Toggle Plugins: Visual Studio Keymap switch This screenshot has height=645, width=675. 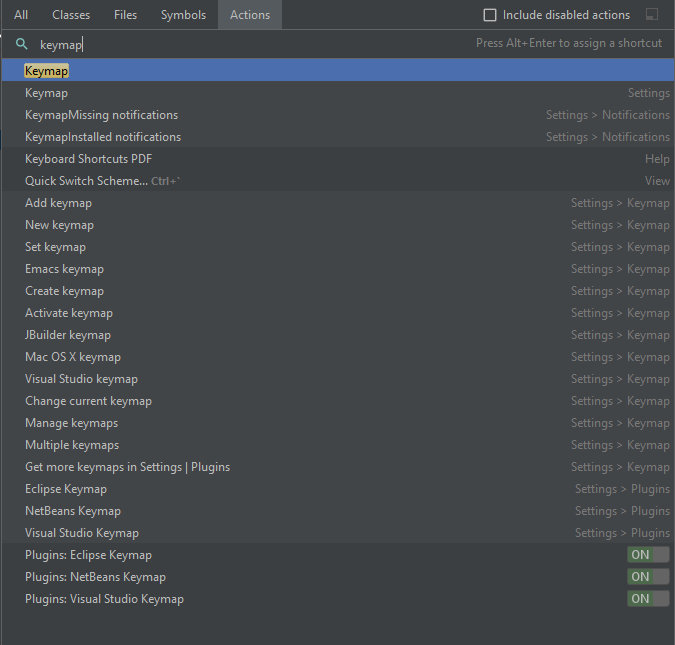click(648, 598)
